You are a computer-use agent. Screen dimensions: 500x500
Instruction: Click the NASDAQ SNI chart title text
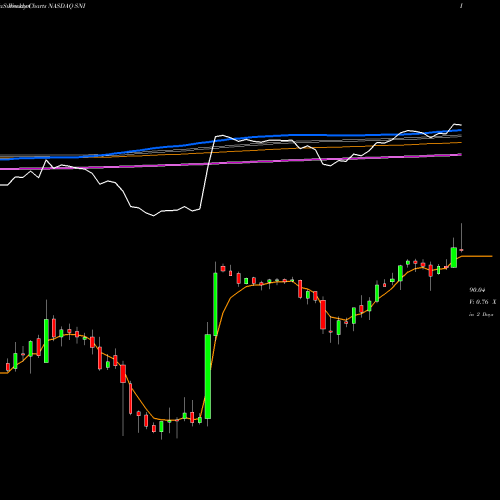point(43,6)
